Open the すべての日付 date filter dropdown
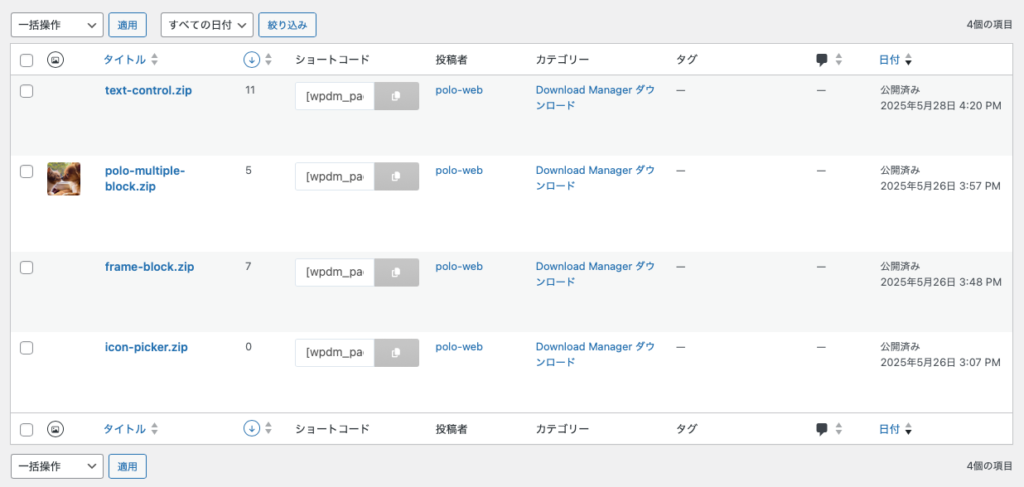Image resolution: width=1024 pixels, height=487 pixels. click(206, 24)
